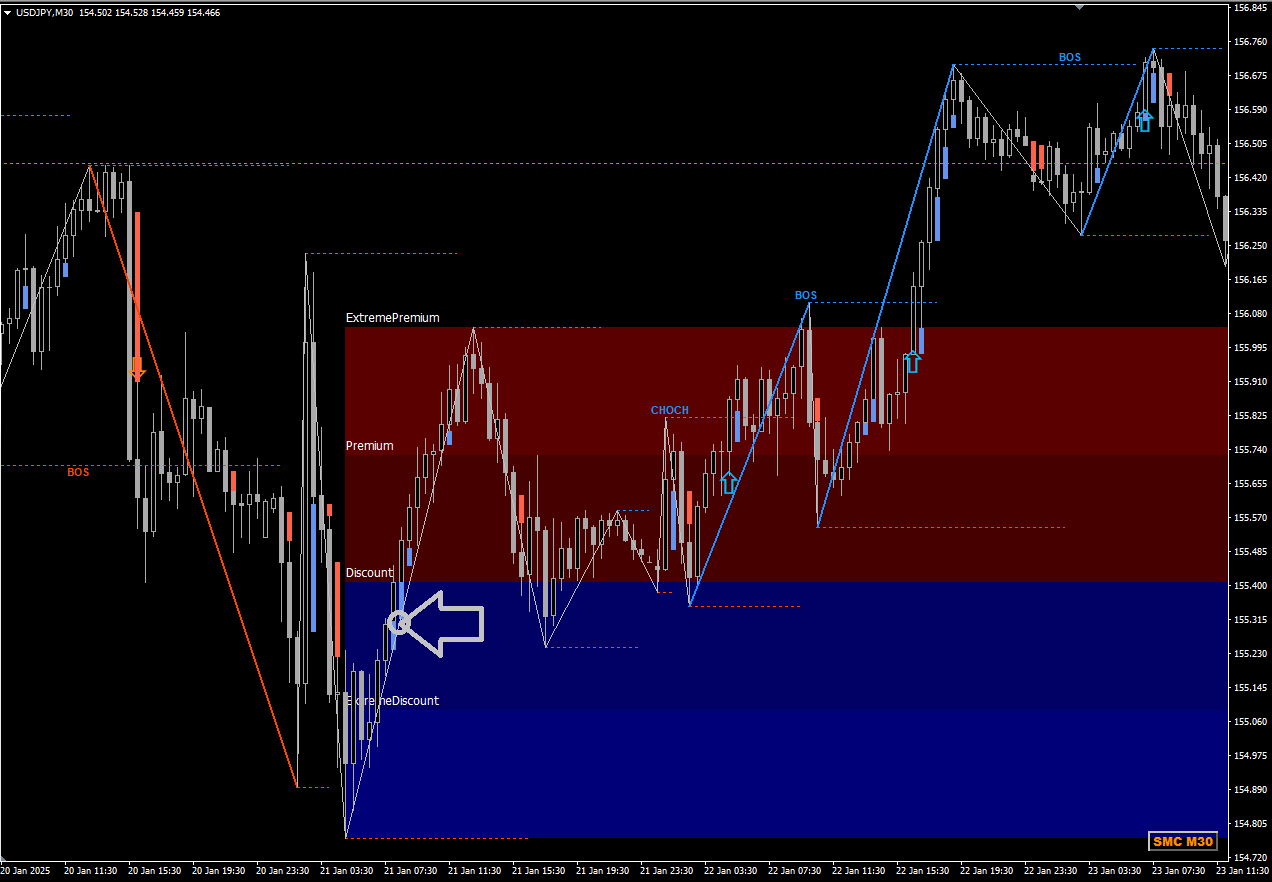The image size is (1272, 882).
Task: Select the blue buy arrow near 155.995 level
Action: coord(911,362)
